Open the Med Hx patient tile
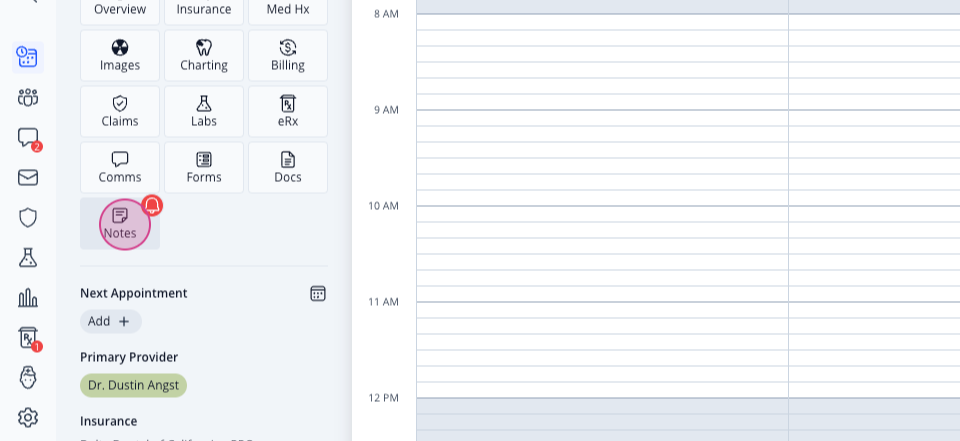Image resolution: width=960 pixels, height=441 pixels. [288, 10]
